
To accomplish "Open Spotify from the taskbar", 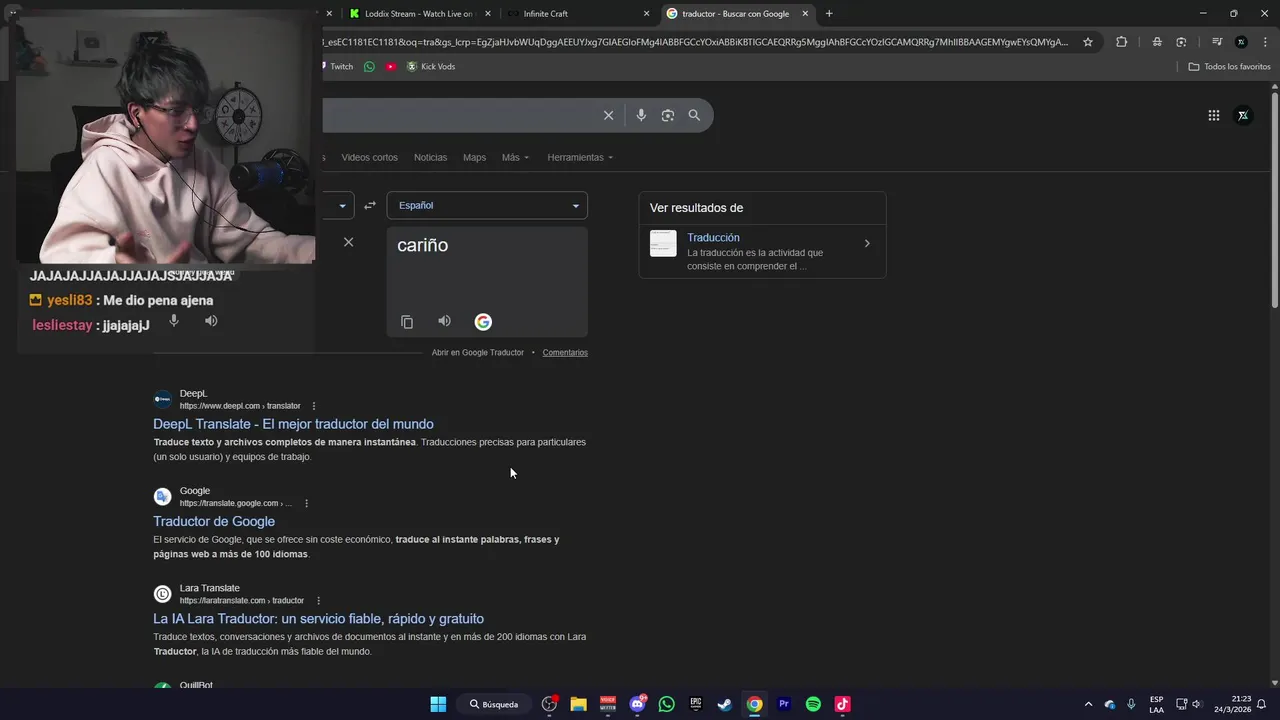I will coord(813,704).
